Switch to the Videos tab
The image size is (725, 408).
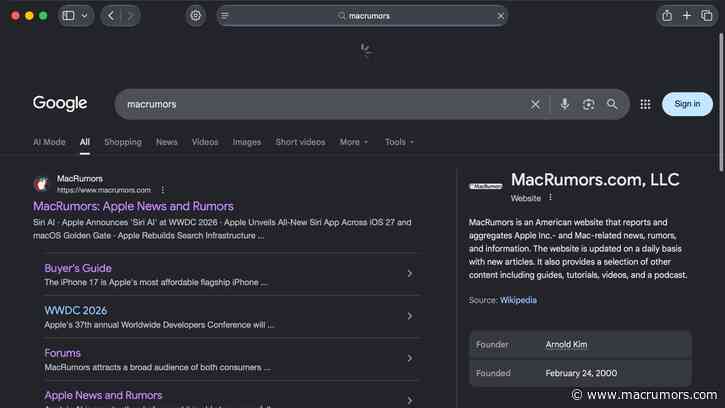click(205, 142)
